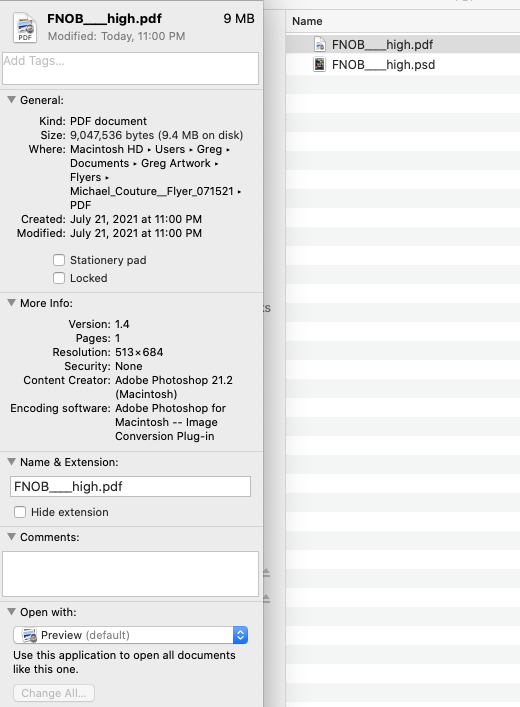This screenshot has height=707, width=520.
Task: Select FNOB___high.psd file icon in list
Action: (320, 64)
